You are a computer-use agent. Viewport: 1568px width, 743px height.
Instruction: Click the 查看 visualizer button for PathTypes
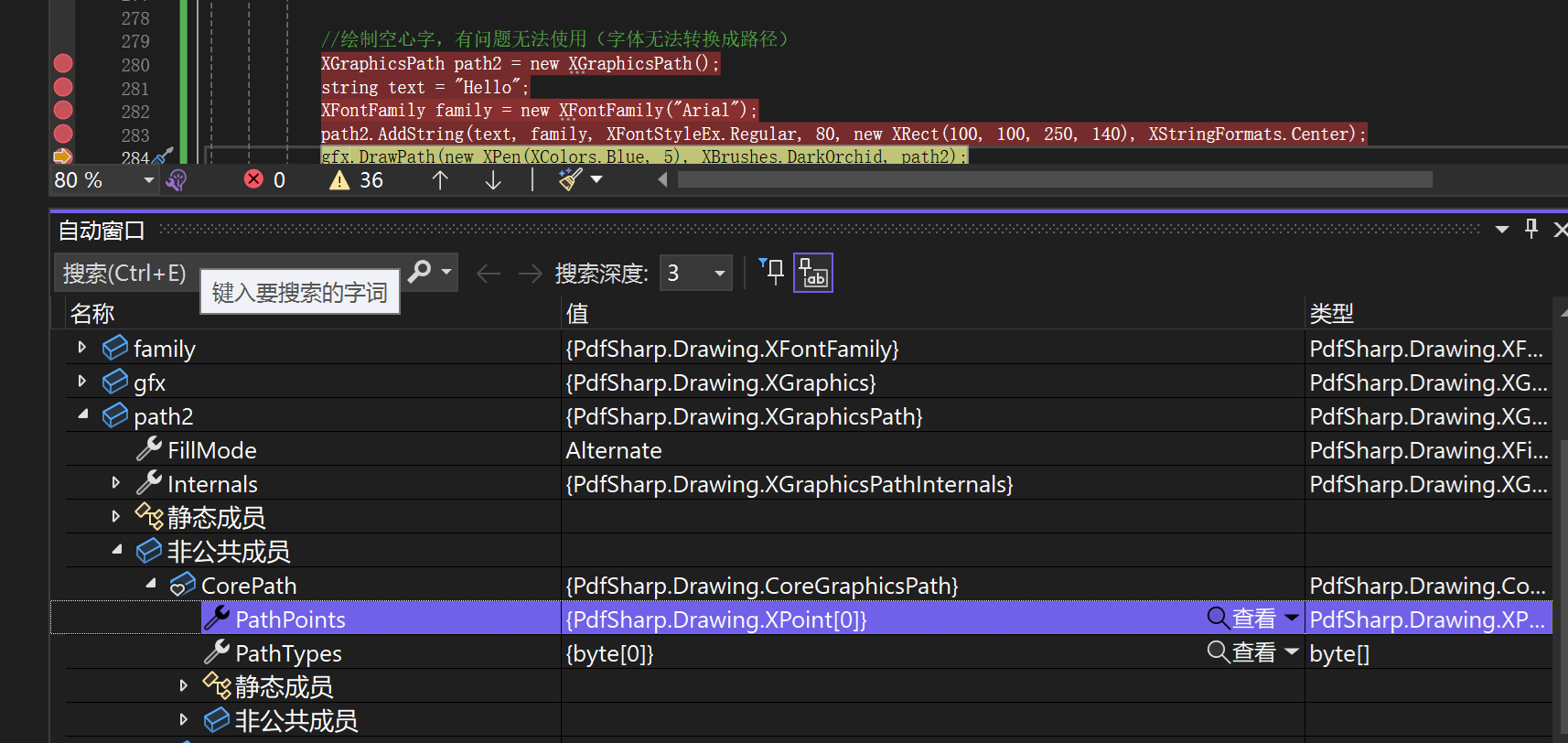pyautogui.click(x=1241, y=652)
